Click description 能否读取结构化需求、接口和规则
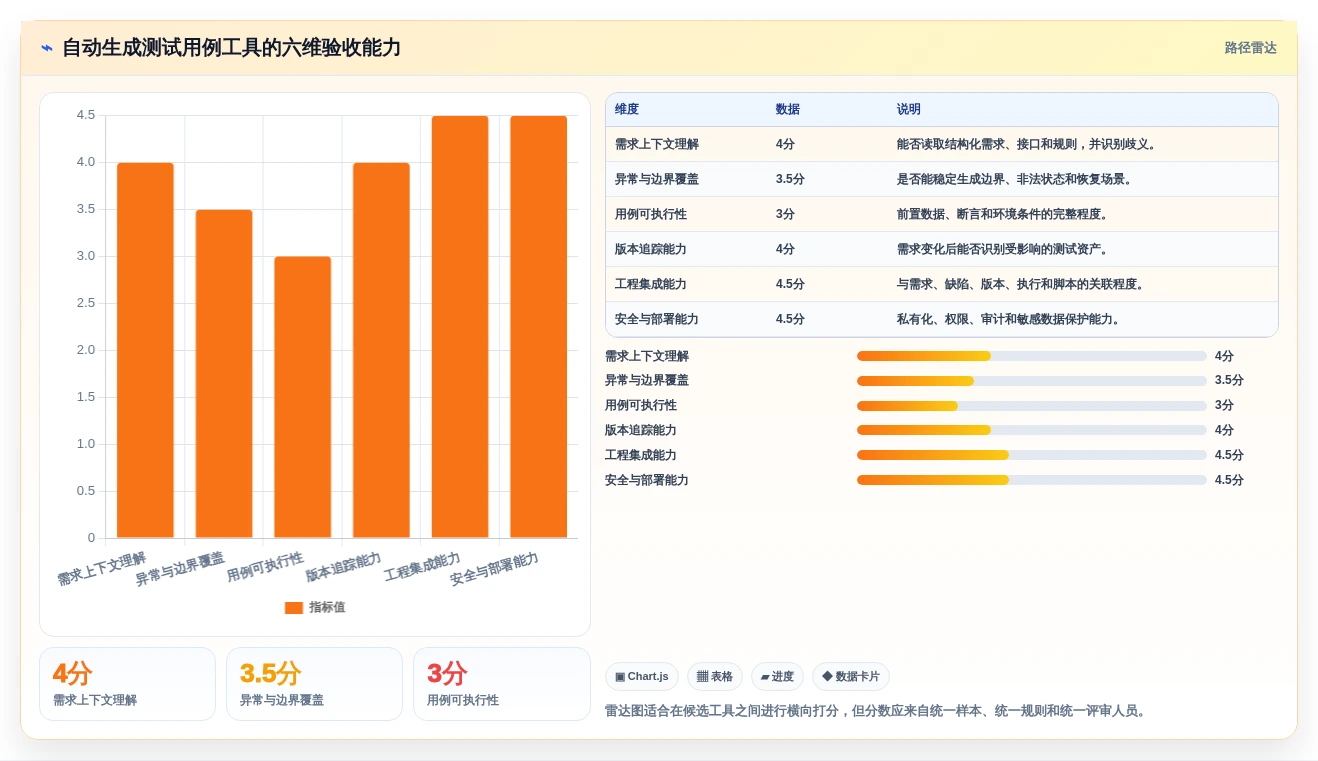1318x761 pixels. click(x=1027, y=144)
